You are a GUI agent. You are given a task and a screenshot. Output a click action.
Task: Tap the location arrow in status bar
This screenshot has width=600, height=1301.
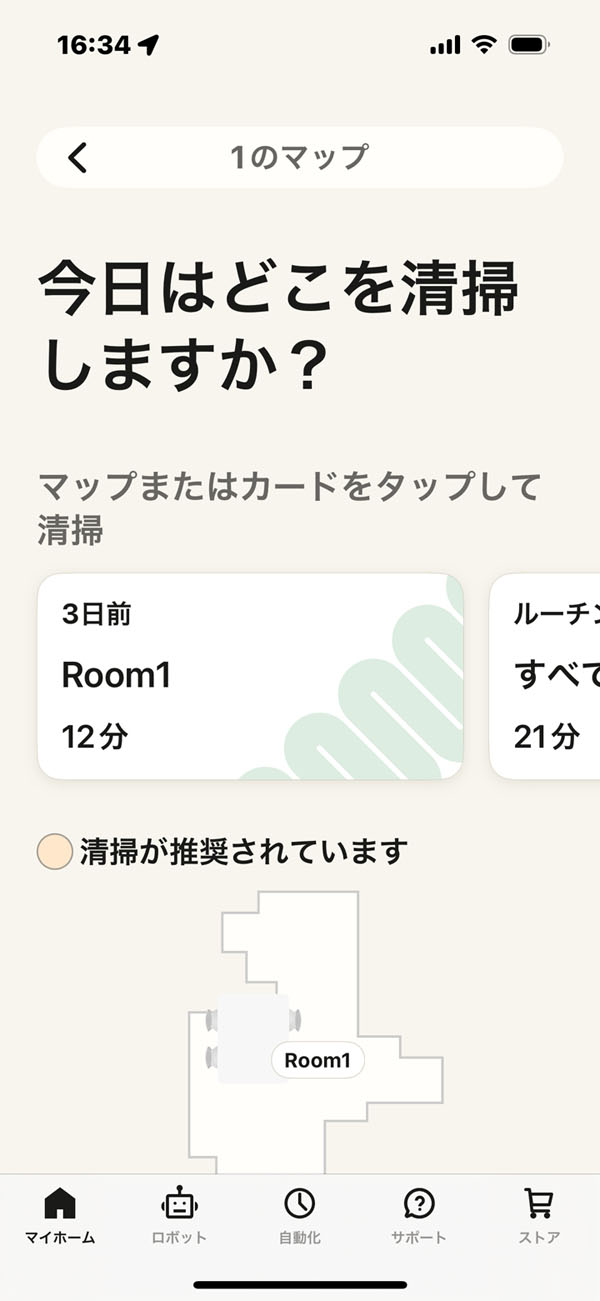point(149,45)
